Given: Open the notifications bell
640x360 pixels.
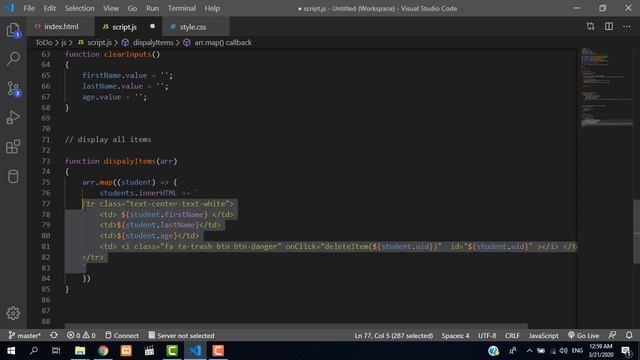Looking at the screenshot, I should (x=629, y=336).
